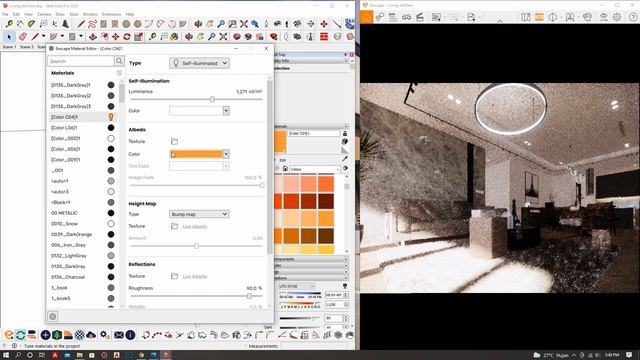Open the Extensions menu
The height and width of the screenshot is (360, 640).
111,14
